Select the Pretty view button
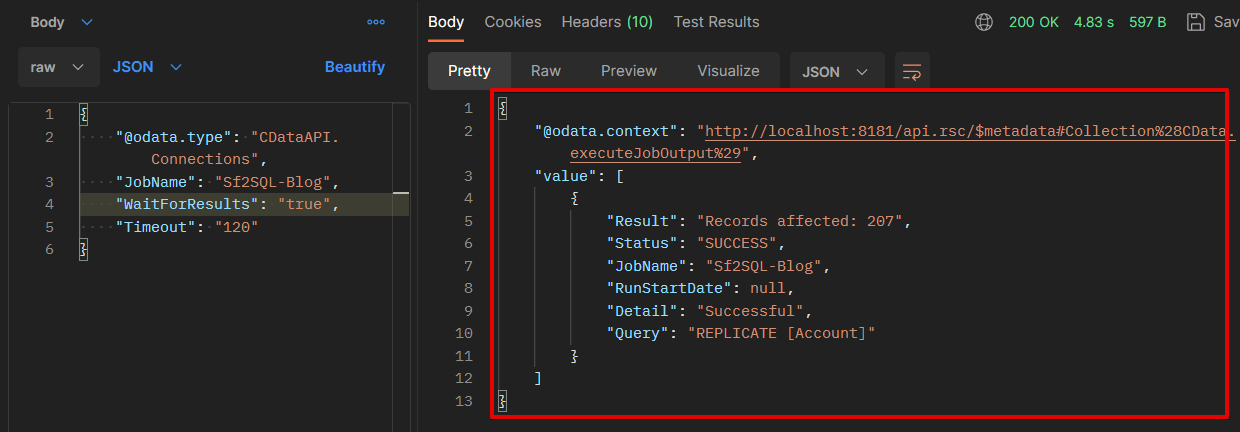The image size is (1240, 432). pyautogui.click(x=469, y=71)
